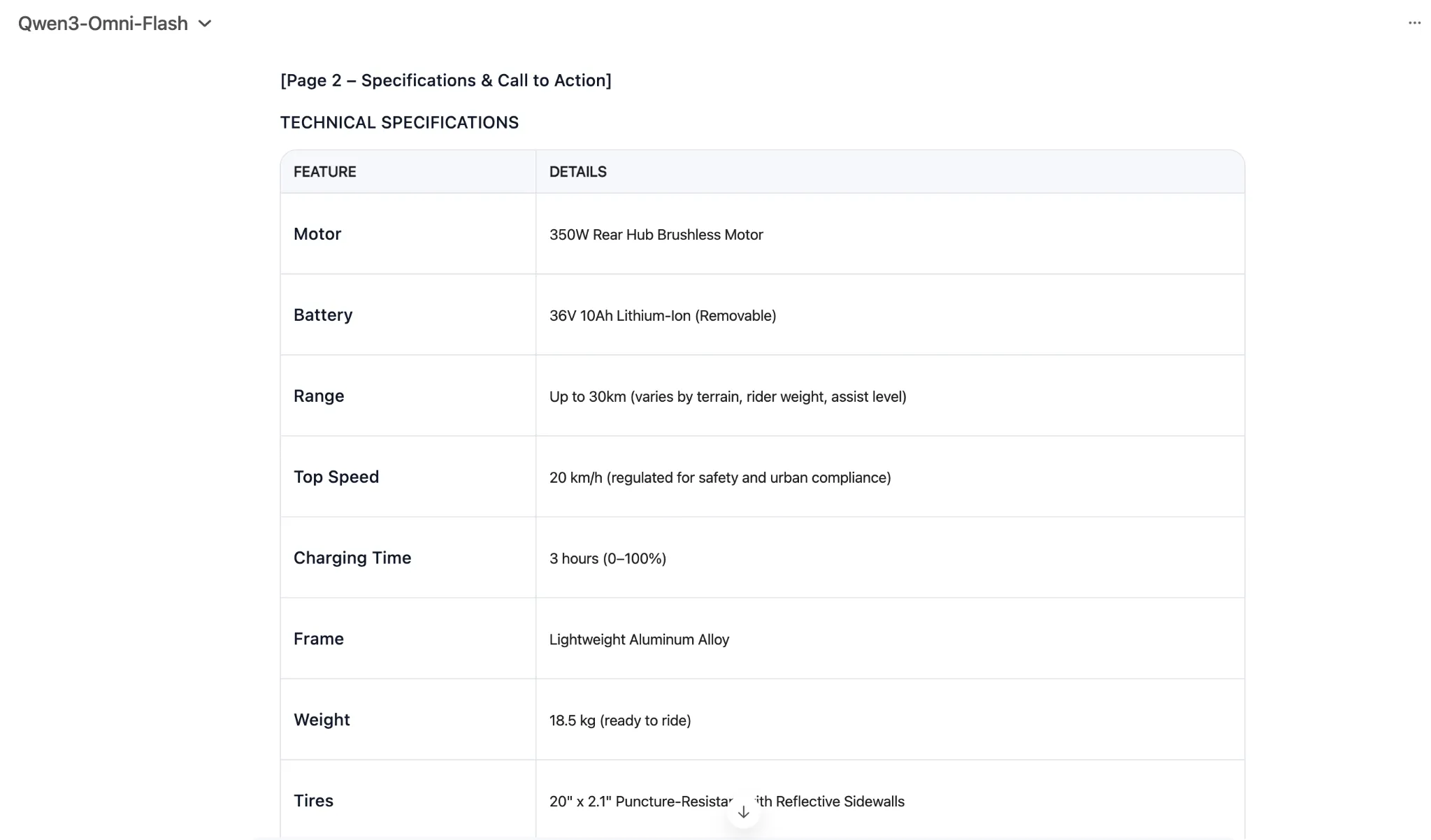Click the 18.5 kg ready to ride text
The image size is (1431, 840).
pyautogui.click(x=619, y=720)
